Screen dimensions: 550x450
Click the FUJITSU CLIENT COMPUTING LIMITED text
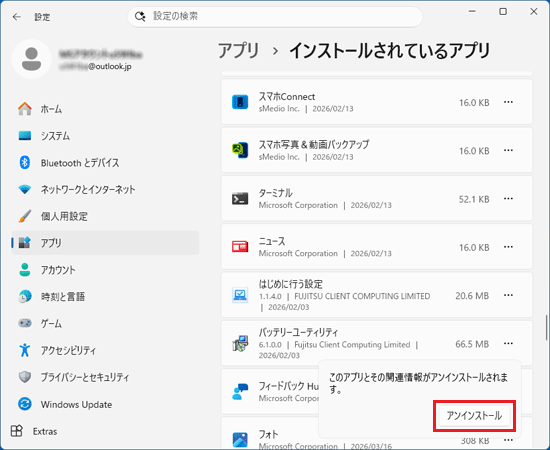[x=362, y=296]
